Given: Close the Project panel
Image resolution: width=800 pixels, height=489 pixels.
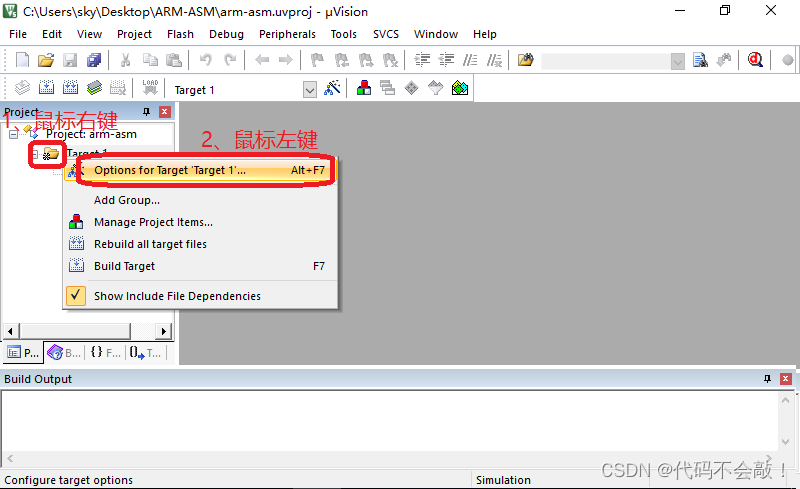Looking at the screenshot, I should point(165,112).
